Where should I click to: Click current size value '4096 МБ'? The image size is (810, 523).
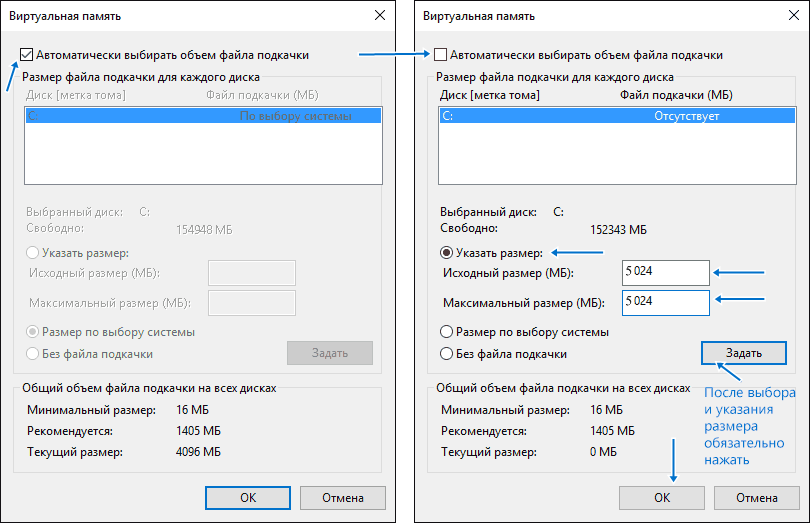198,452
